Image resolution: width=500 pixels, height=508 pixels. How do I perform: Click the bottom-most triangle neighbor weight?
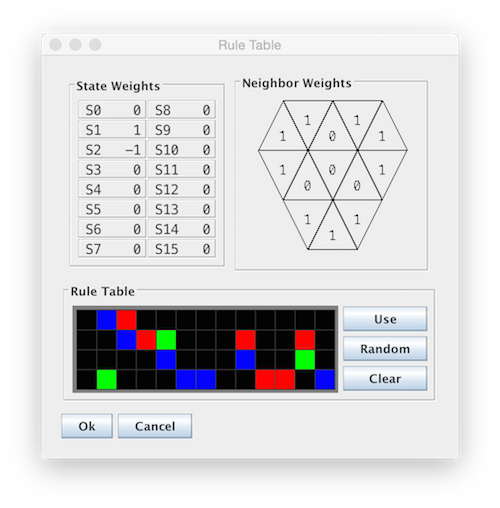(332, 234)
